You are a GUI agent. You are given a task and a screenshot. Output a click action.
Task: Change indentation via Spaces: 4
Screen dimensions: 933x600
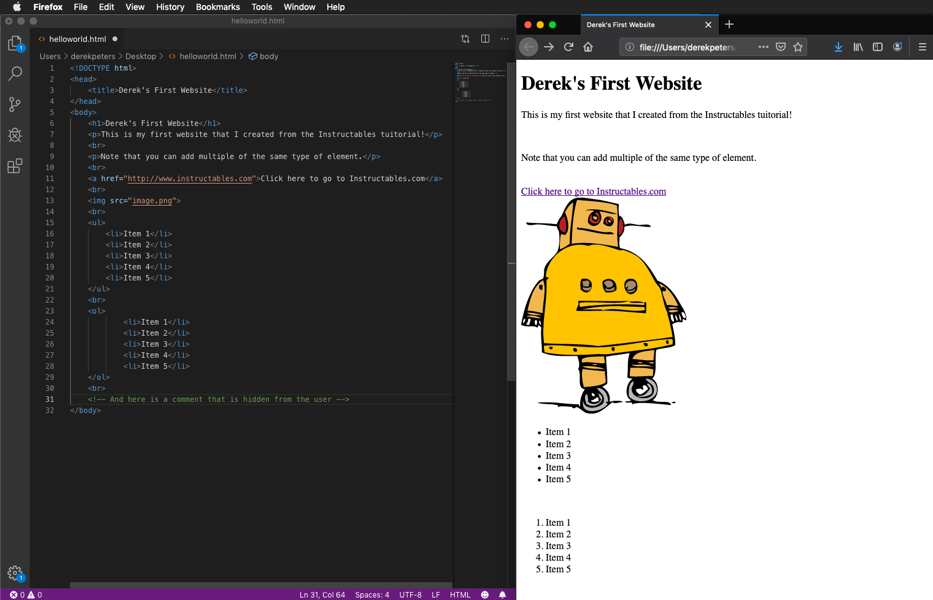[372, 595]
